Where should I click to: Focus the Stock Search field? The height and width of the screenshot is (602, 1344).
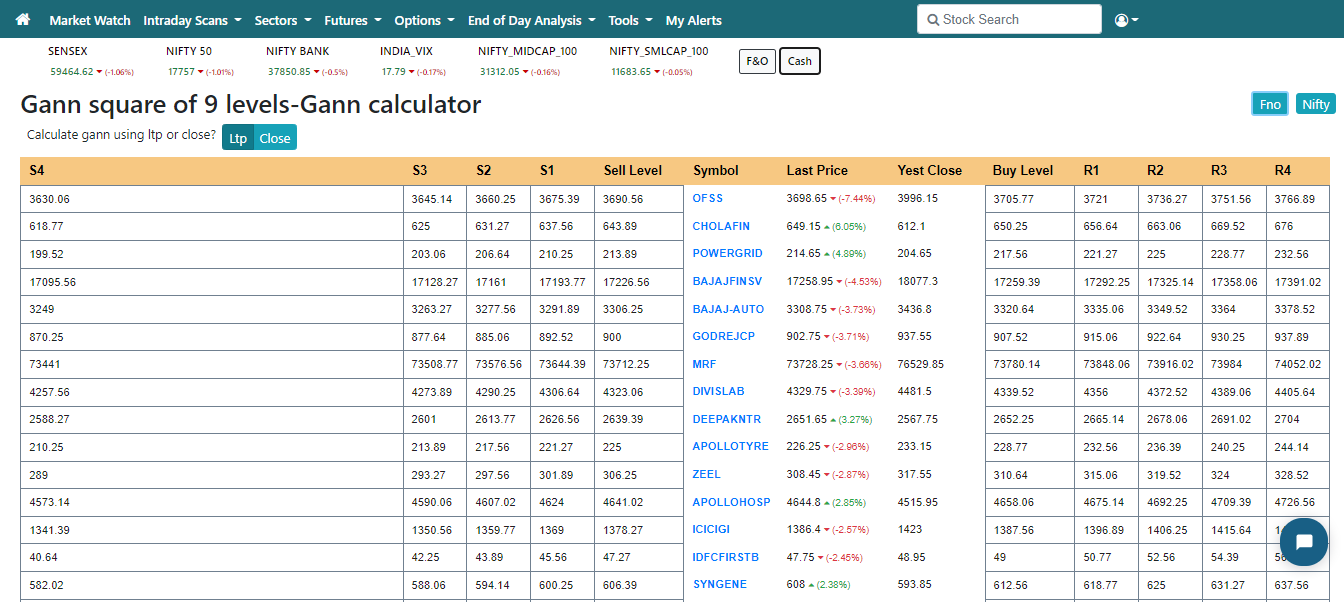pos(1009,19)
